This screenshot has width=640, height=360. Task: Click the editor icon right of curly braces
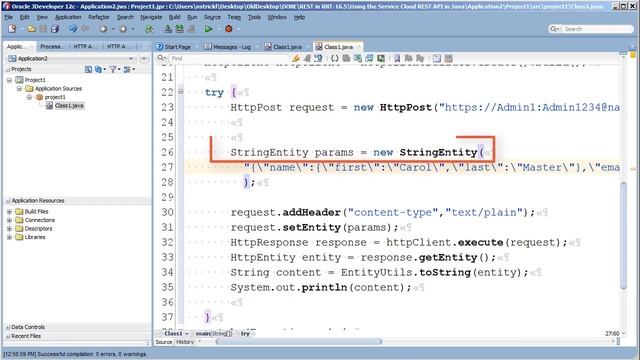[x=346, y=58]
